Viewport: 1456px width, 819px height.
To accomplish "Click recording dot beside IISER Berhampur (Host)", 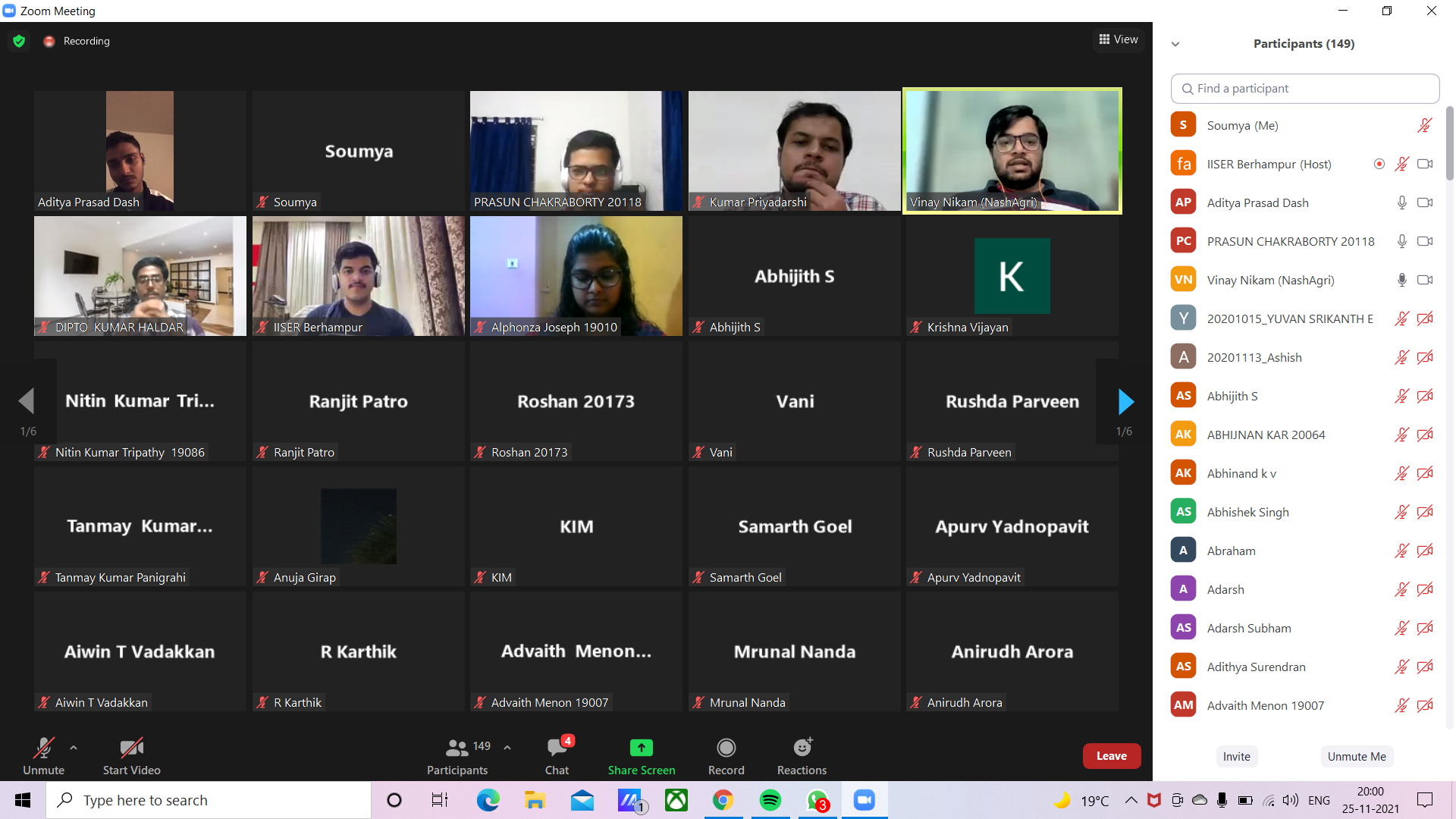I will [1379, 165].
